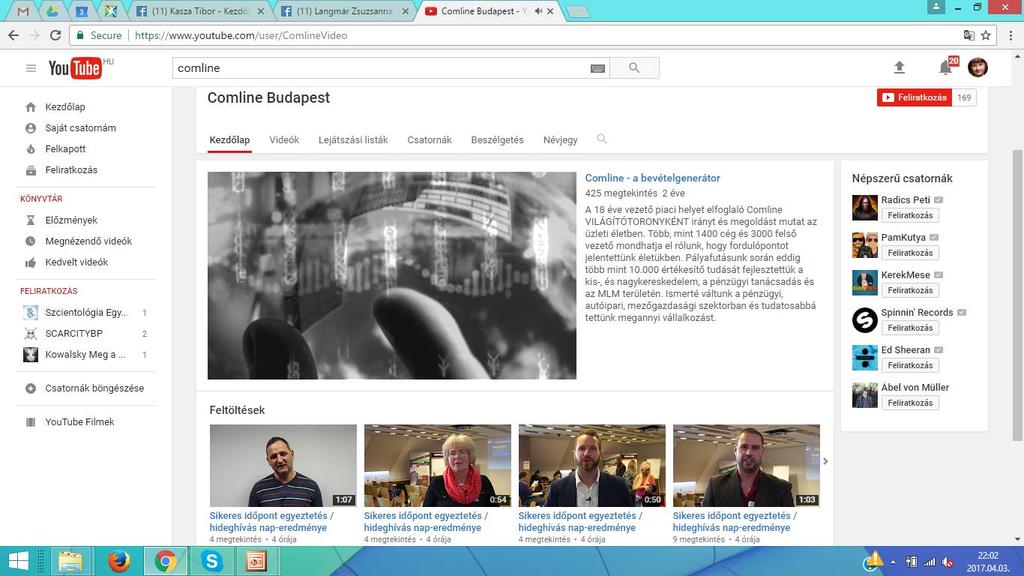The image size is (1024, 576).
Task: Reload the page in Chrome
Action: (x=56, y=35)
